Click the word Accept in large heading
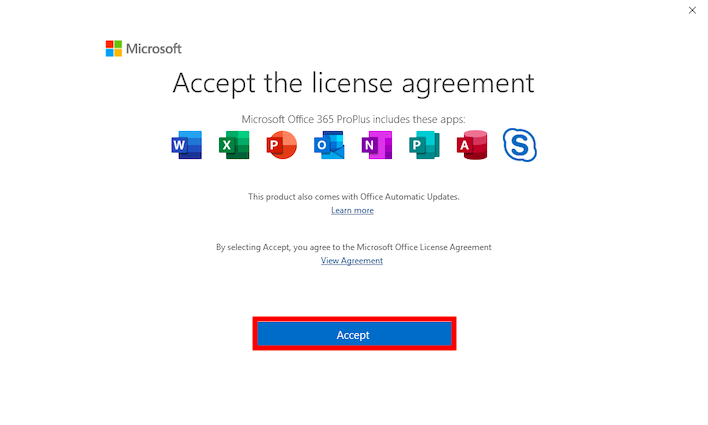Screen dimensions: 708x425 [214, 84]
